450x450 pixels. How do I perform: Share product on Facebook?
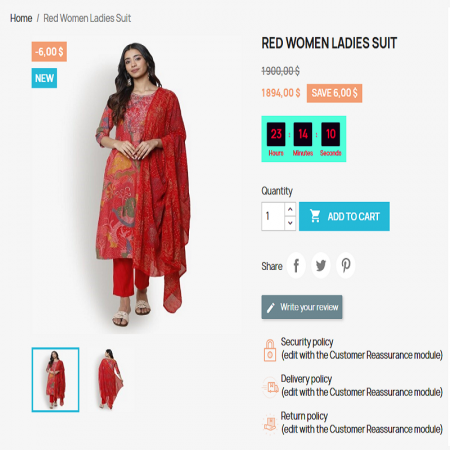pyautogui.click(x=296, y=266)
